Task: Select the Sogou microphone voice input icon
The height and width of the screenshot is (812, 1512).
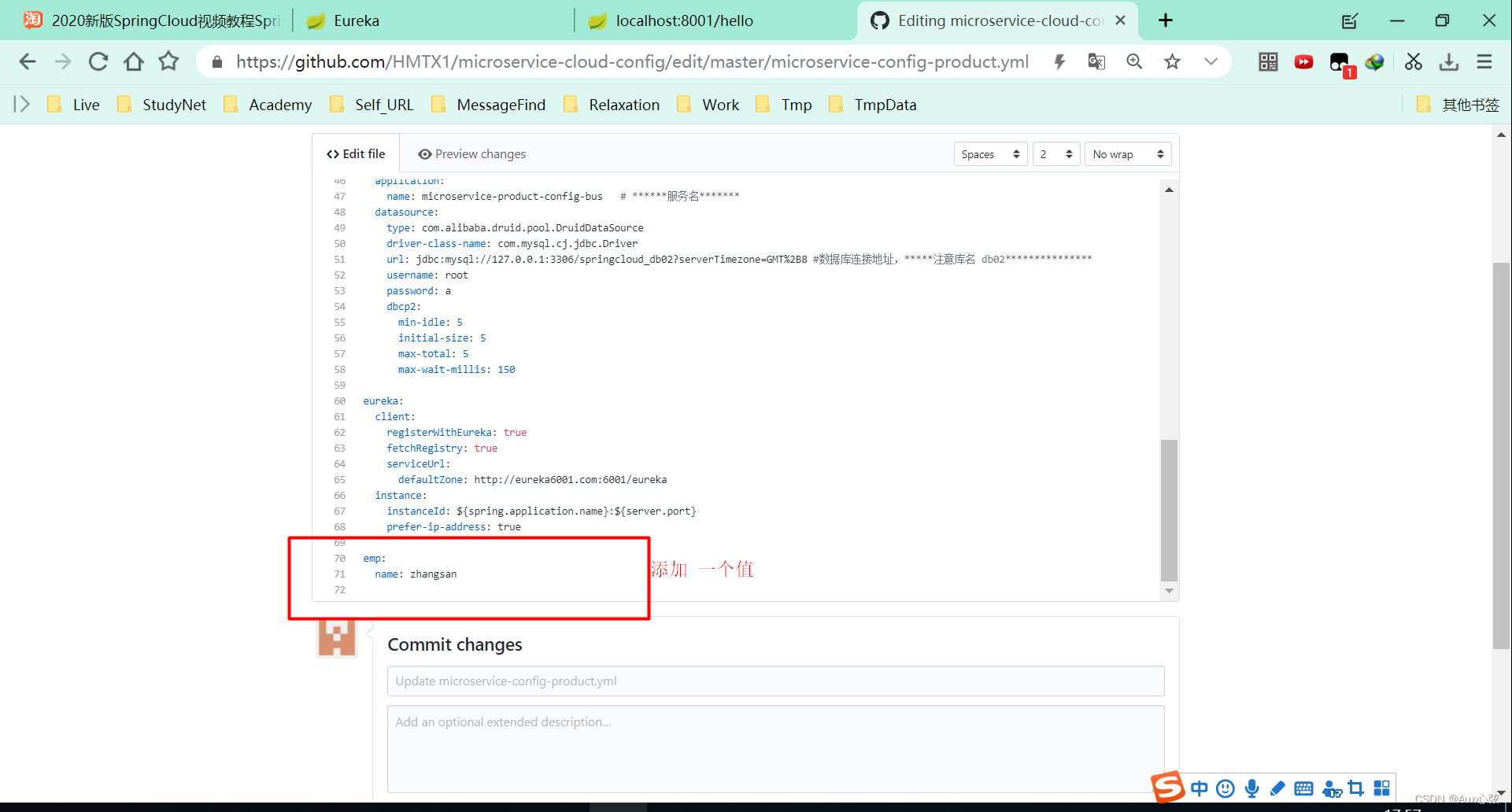Action: 1251,788
